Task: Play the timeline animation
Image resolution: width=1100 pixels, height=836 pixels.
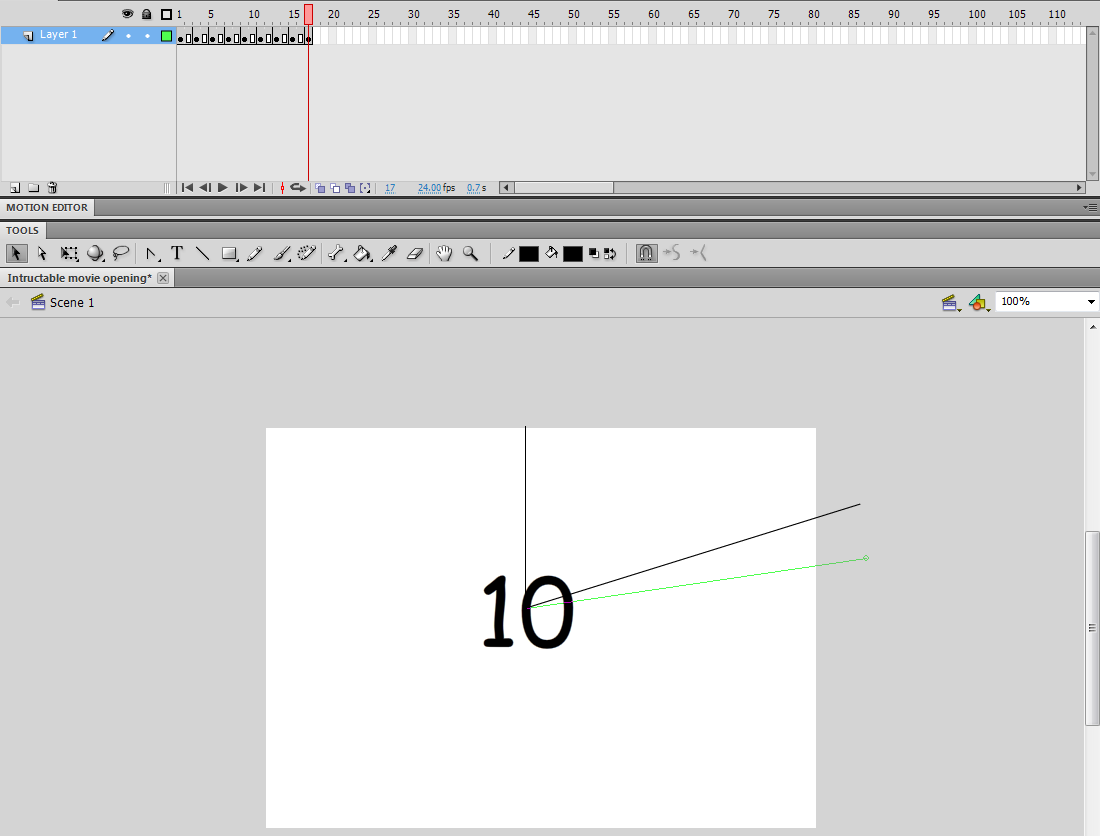Action: pos(223,188)
